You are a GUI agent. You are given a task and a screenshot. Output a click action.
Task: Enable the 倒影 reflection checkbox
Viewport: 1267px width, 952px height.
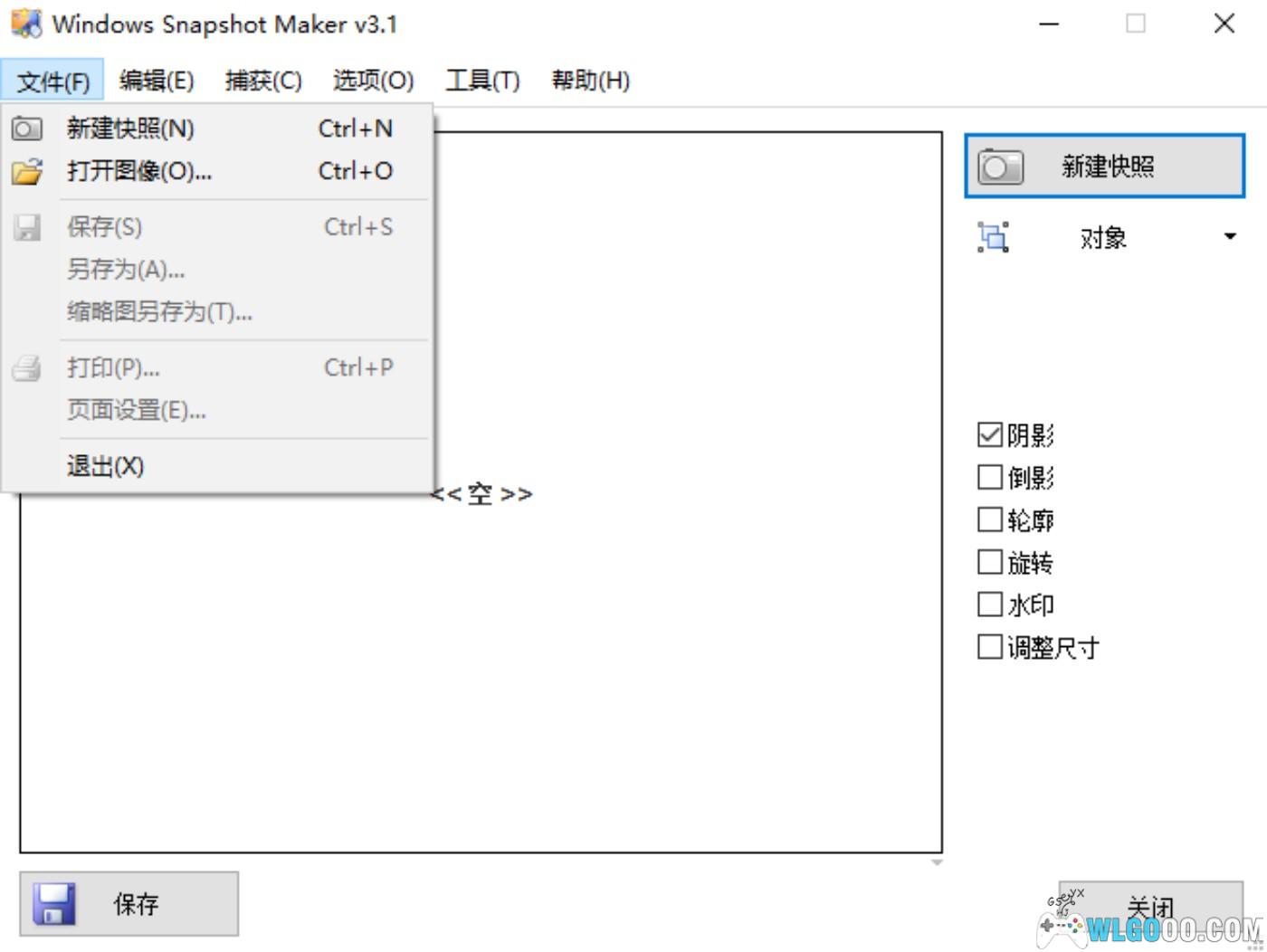click(x=989, y=477)
